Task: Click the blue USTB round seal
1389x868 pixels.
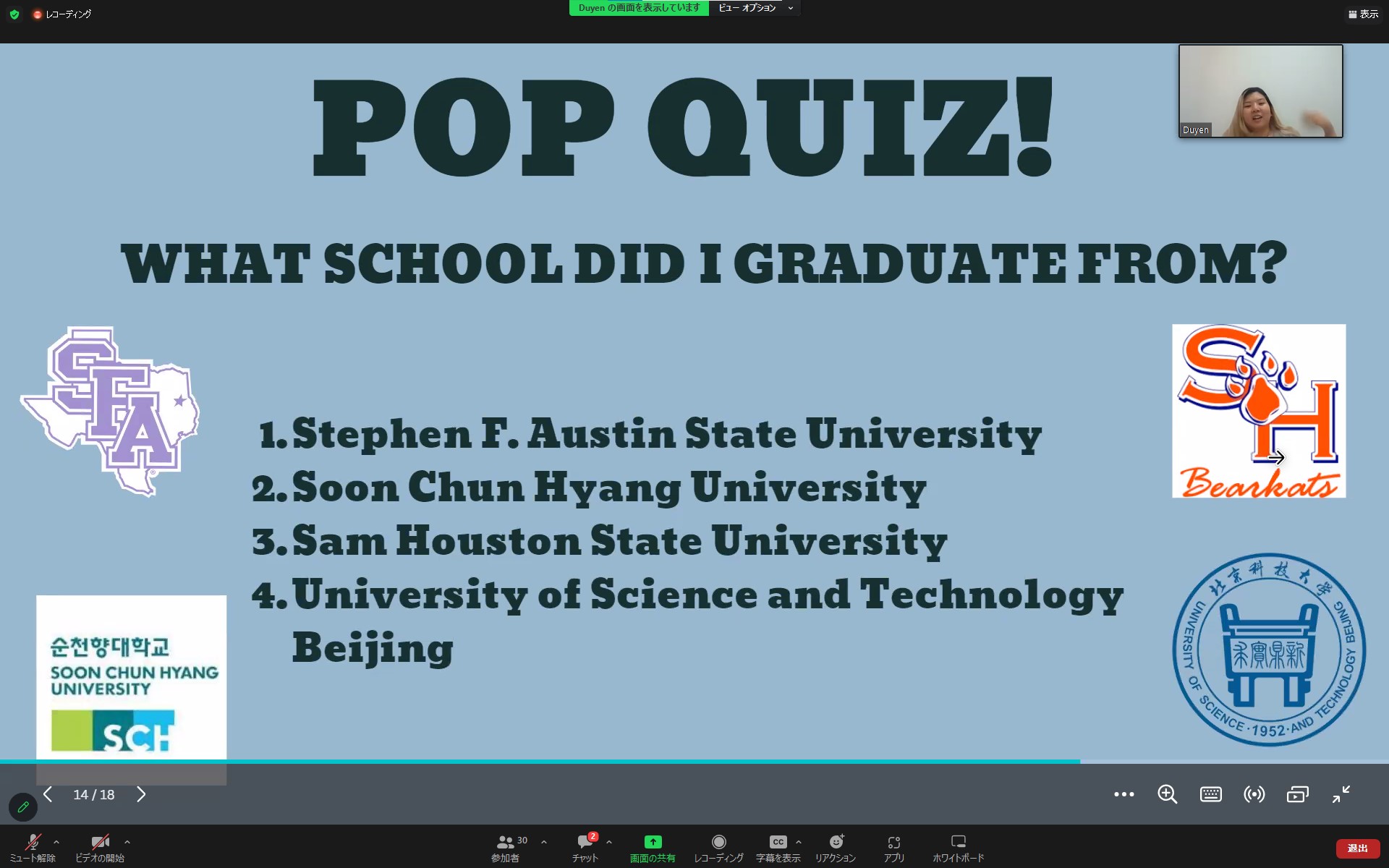Action: 1269,650
